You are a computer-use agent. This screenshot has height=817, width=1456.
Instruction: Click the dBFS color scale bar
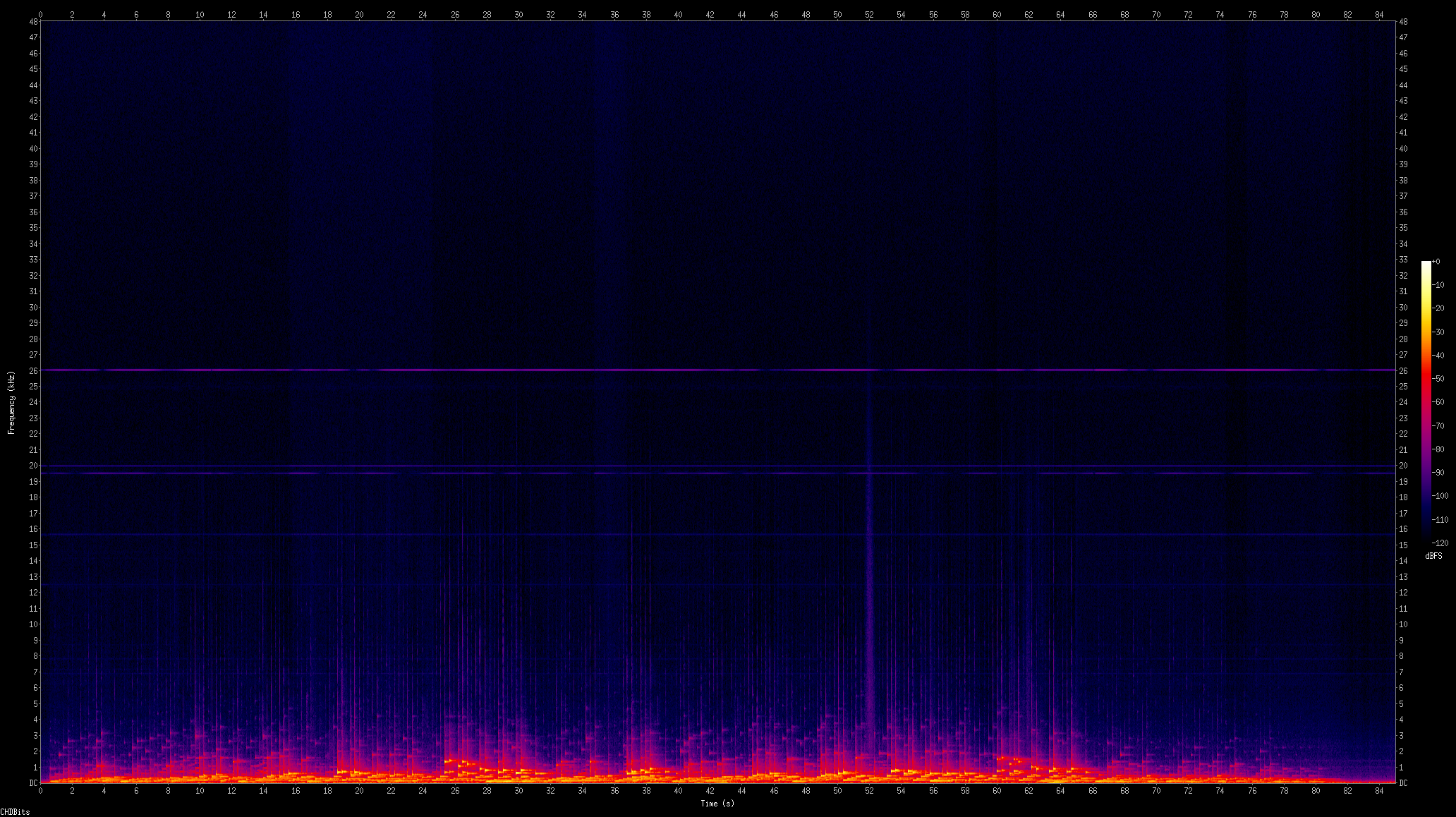coord(1426,402)
